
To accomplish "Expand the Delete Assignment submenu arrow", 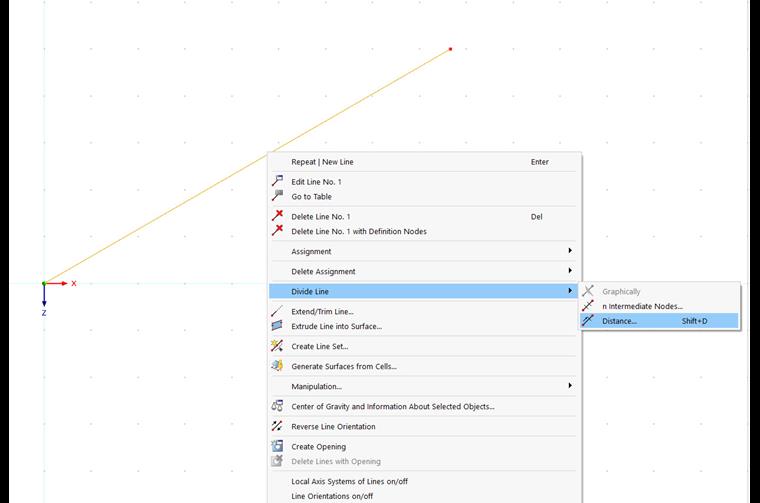I will tap(570, 270).
